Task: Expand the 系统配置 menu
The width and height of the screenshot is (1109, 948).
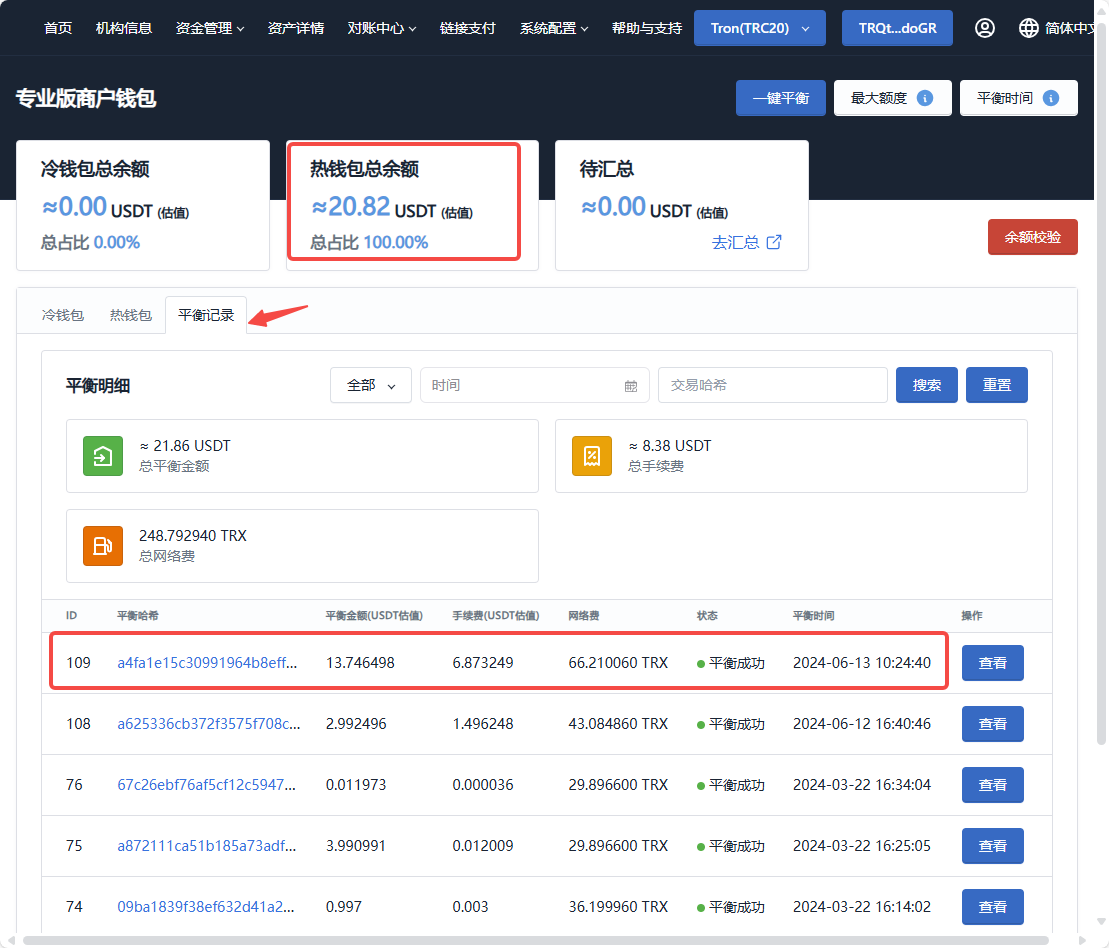Action: (554, 28)
